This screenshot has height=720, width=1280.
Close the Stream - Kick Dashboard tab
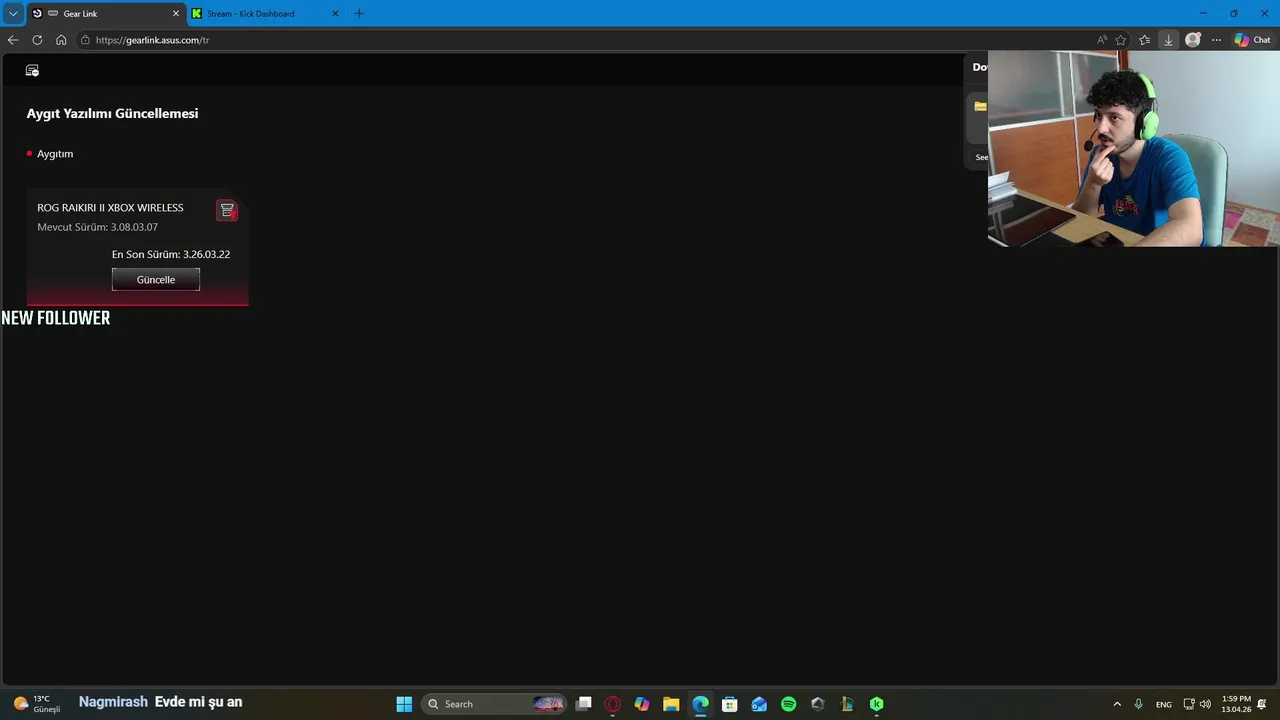pyautogui.click(x=335, y=13)
